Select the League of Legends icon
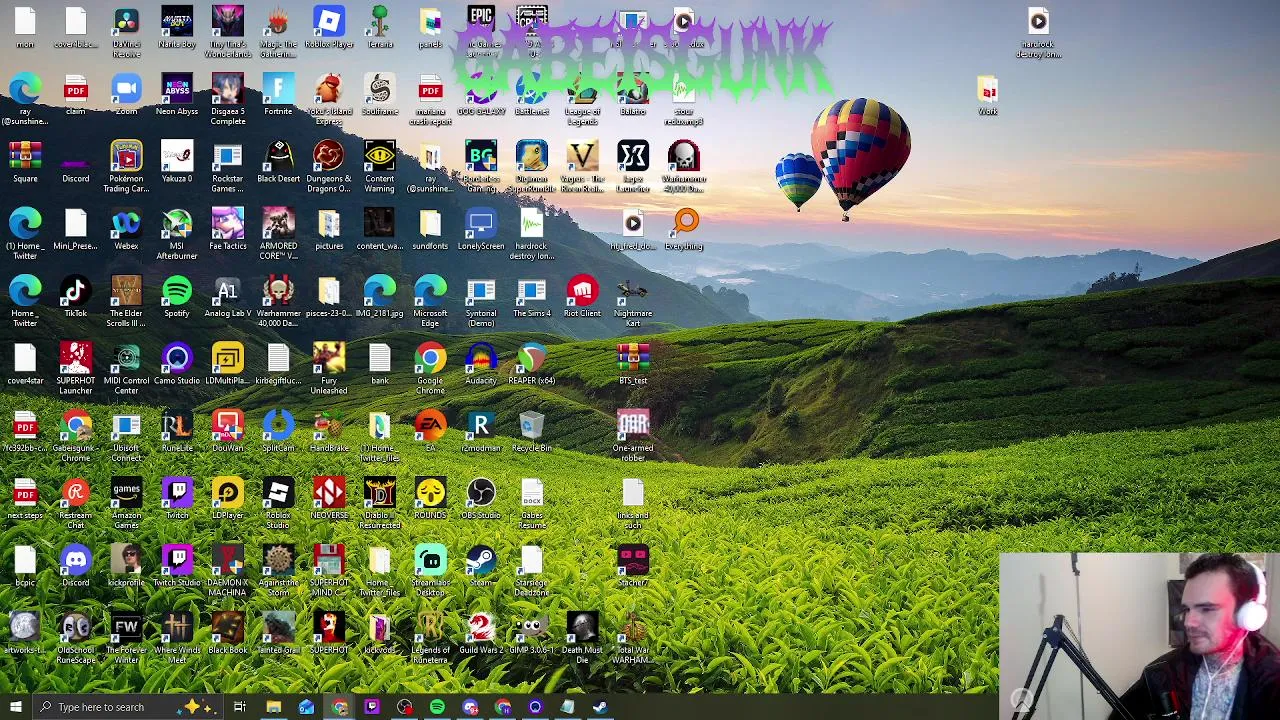This screenshot has width=1280, height=720. point(582,99)
